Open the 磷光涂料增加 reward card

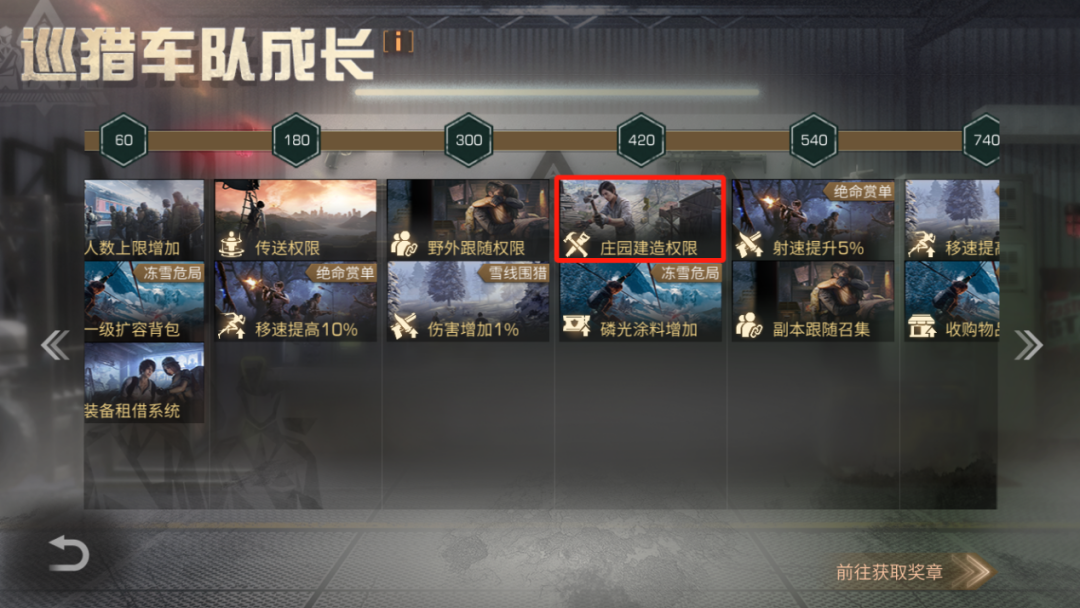[x=641, y=302]
